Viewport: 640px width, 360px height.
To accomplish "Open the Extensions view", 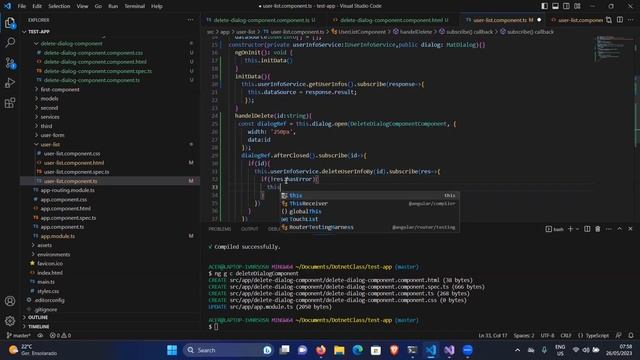I will pyautogui.click(x=10, y=102).
